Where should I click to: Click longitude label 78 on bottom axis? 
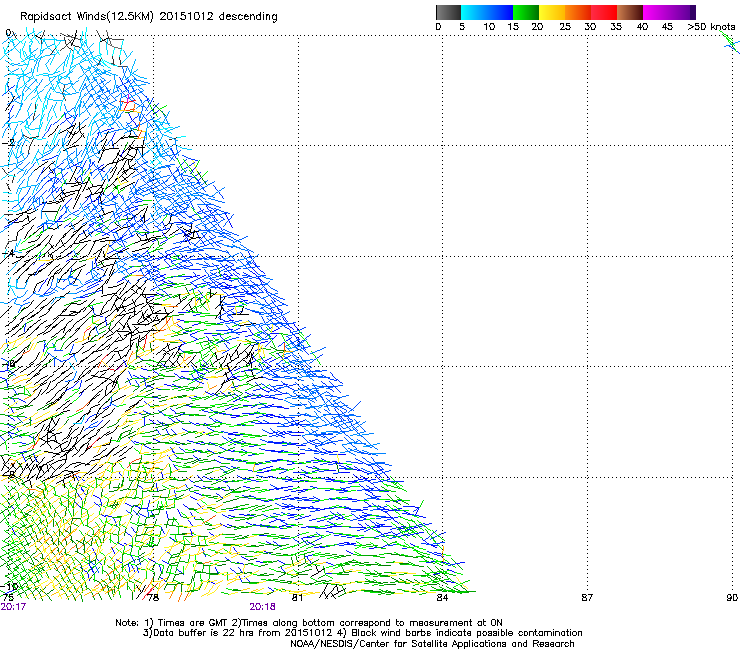coord(153,598)
